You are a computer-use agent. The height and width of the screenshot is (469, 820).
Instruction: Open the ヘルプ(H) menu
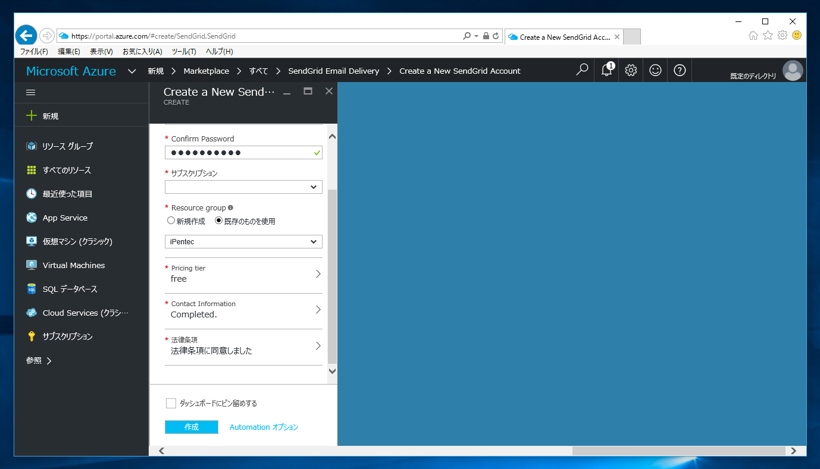(x=219, y=51)
